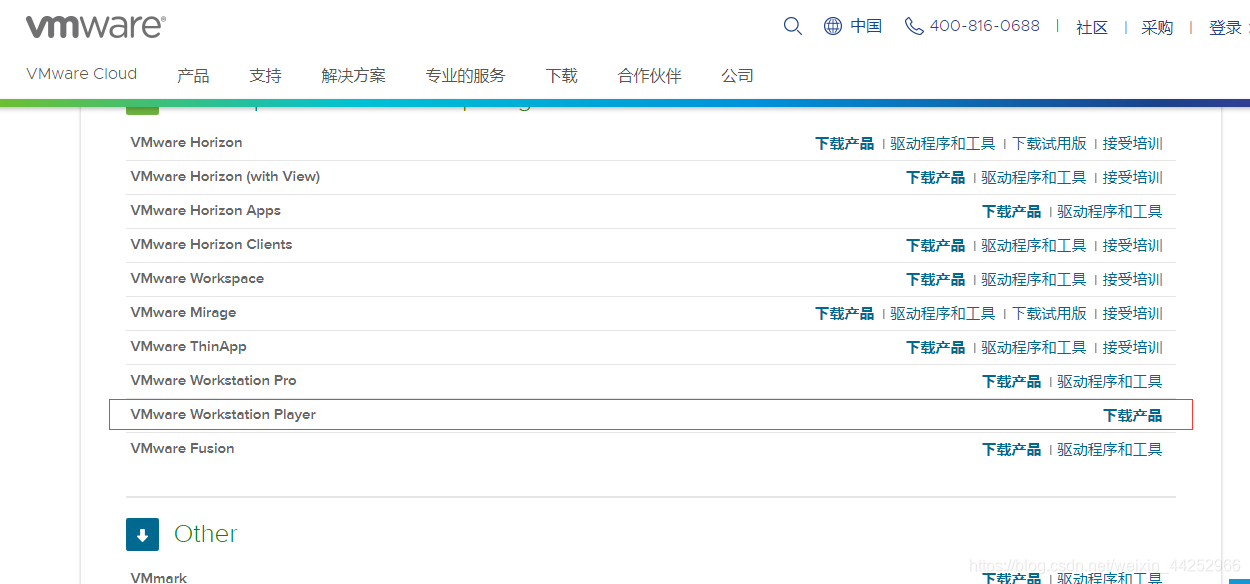Click the VMware logo
Screen dimensions: 1250x584
pyautogui.click(x=96, y=27)
